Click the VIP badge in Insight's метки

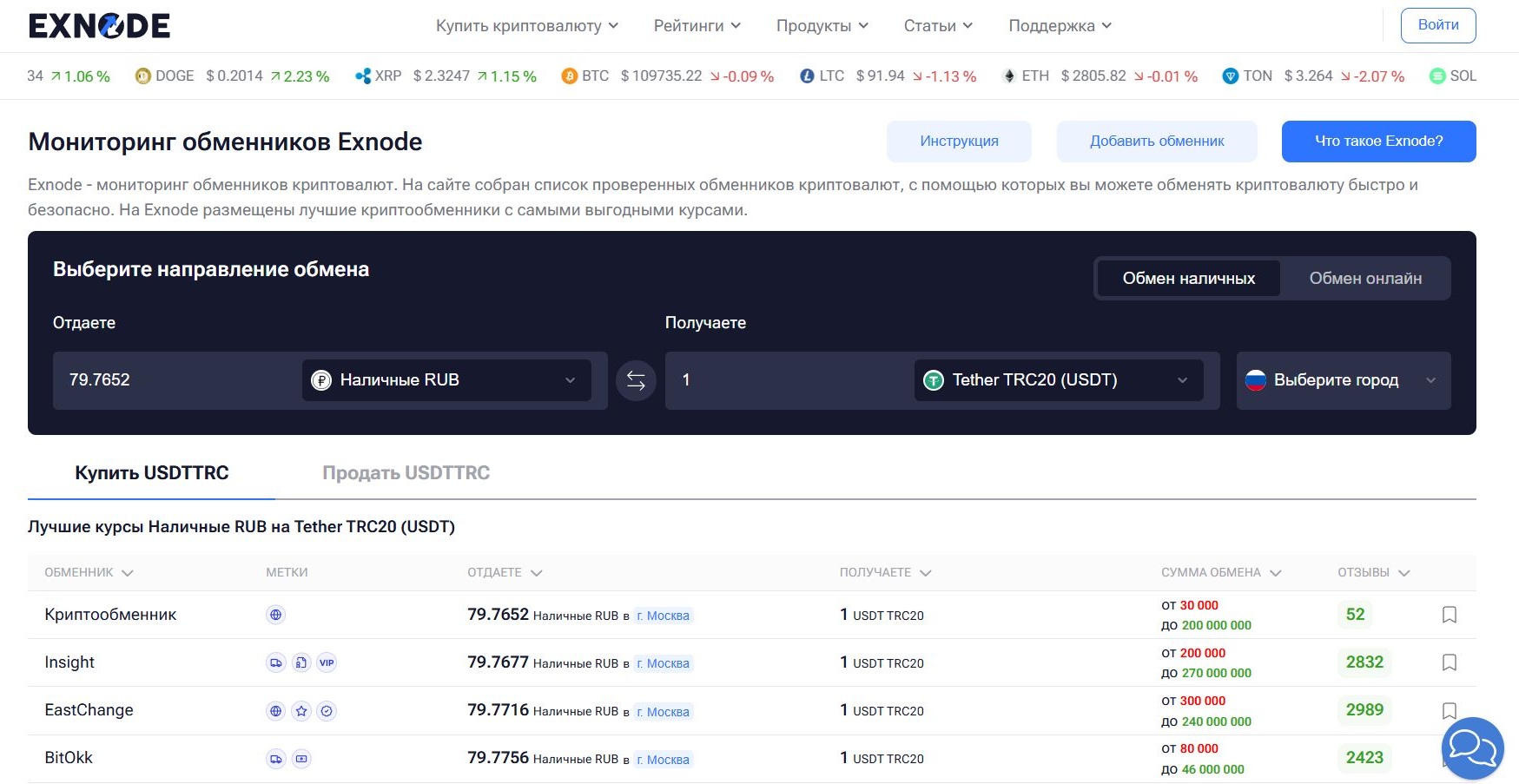[326, 662]
